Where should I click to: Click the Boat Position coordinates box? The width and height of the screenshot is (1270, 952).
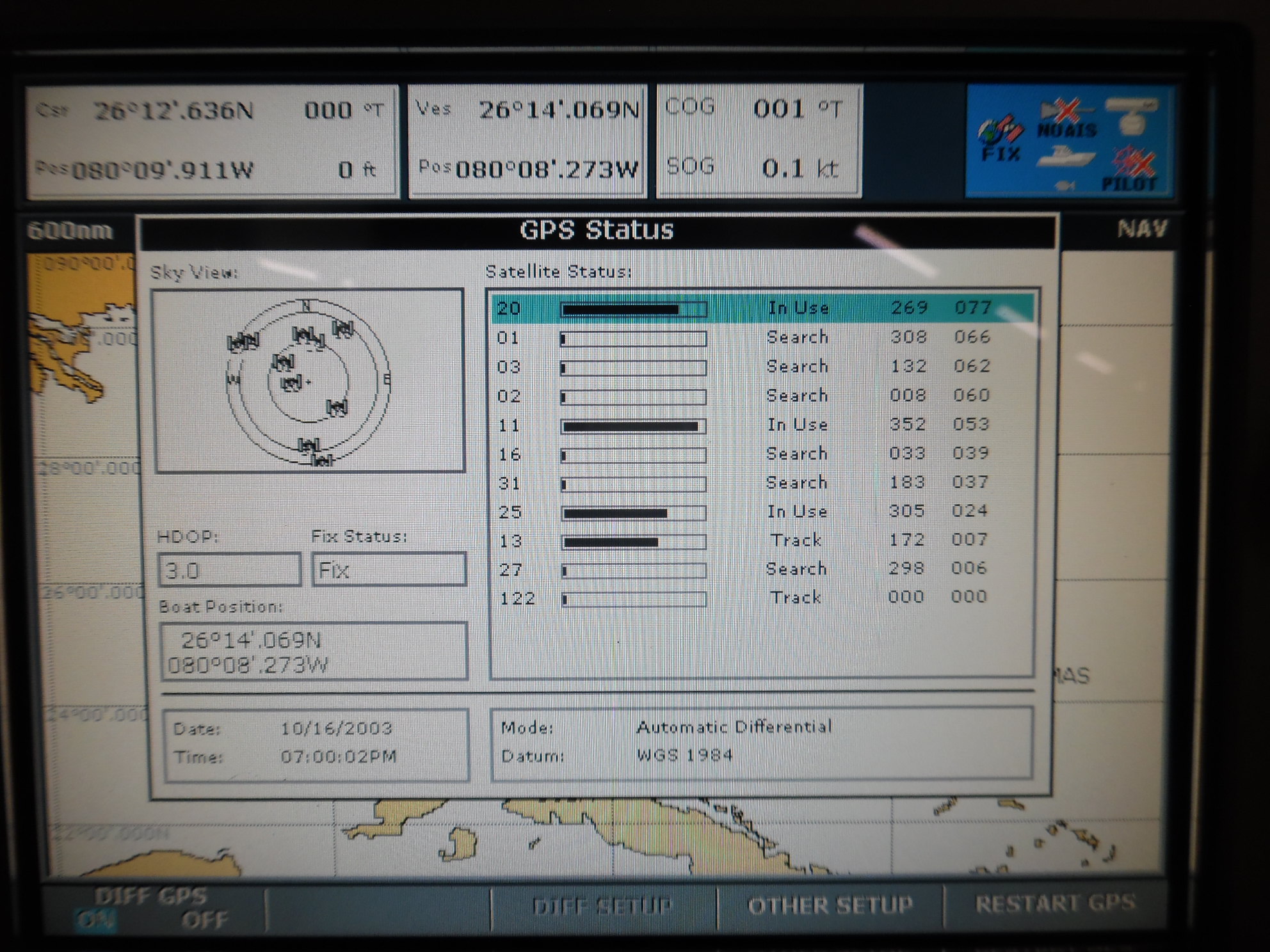[313, 652]
